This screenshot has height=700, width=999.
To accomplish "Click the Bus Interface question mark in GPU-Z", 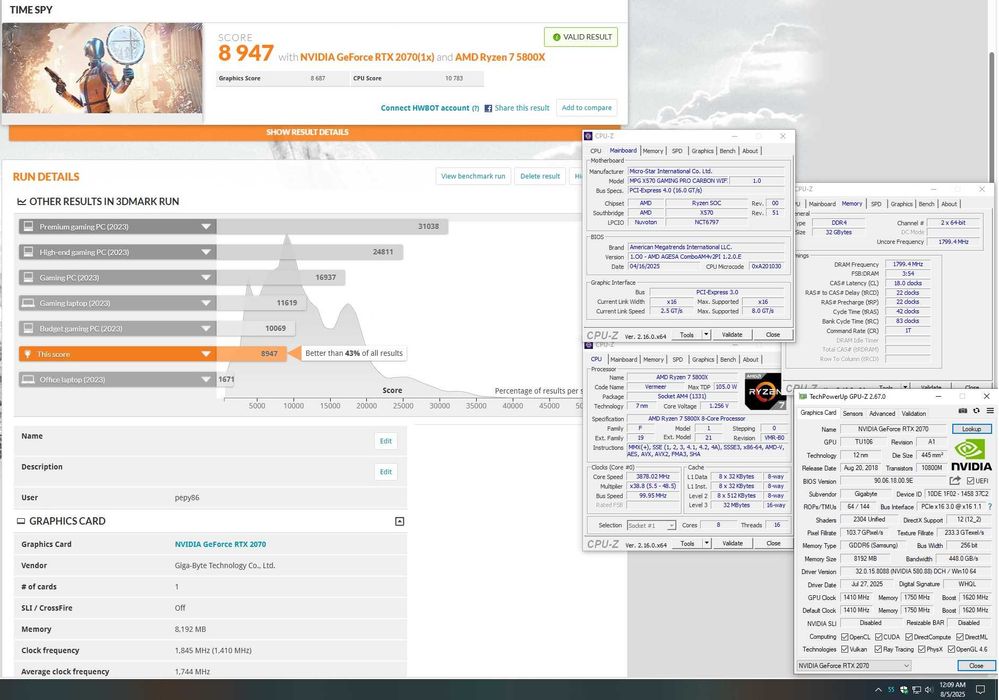I will pos(989,506).
